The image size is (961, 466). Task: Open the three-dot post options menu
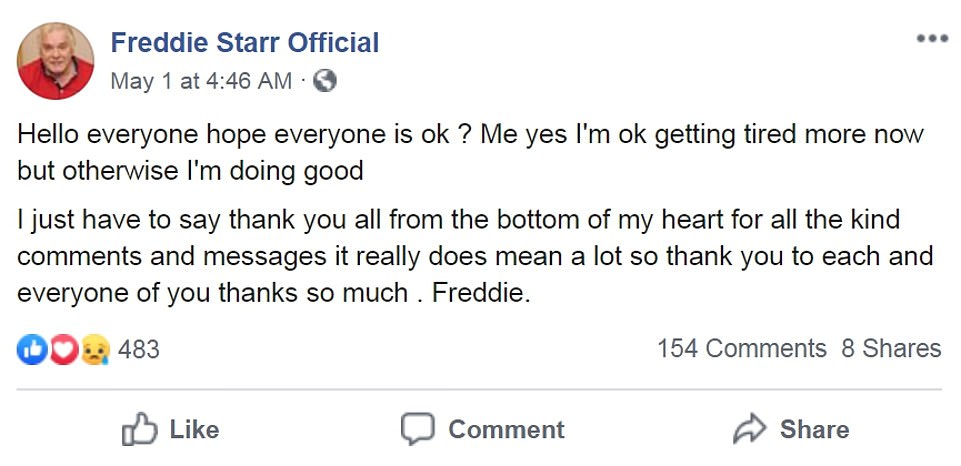[x=930, y=38]
